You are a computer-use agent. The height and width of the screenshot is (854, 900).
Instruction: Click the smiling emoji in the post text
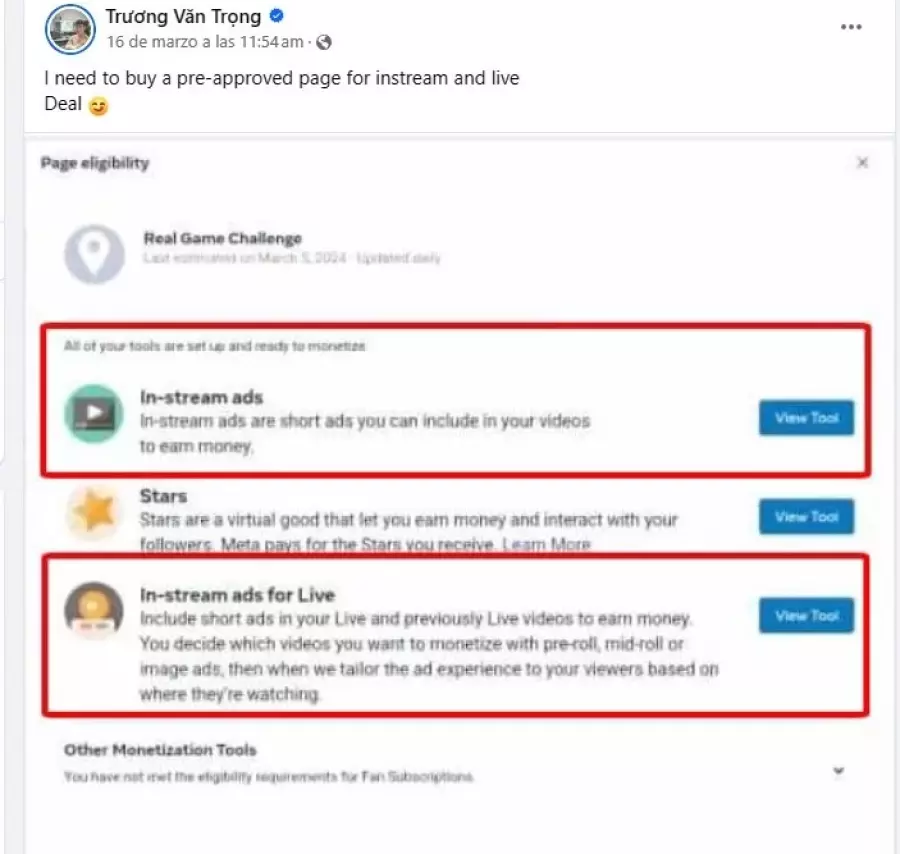pyautogui.click(x=99, y=106)
